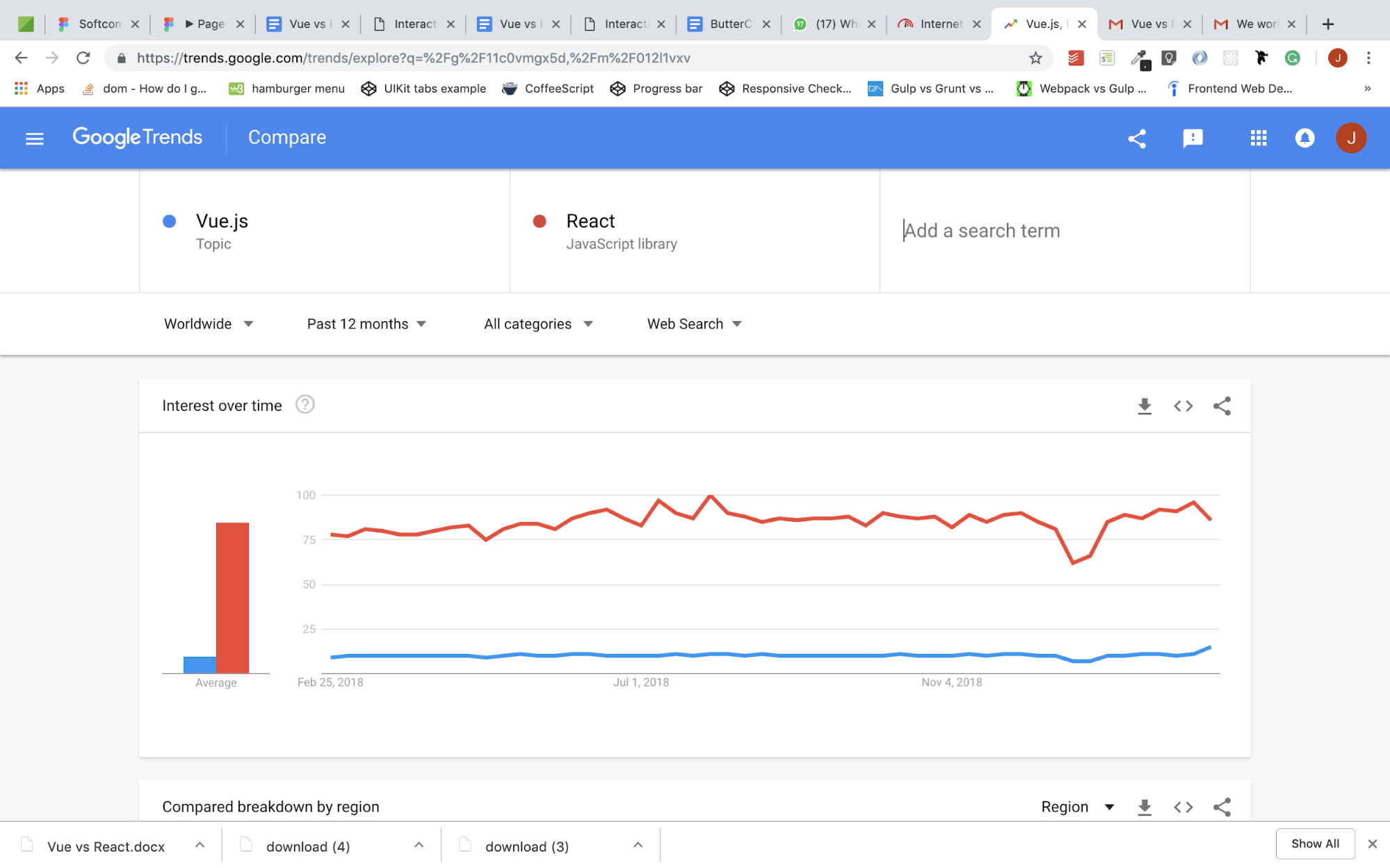The image size is (1390, 868).
Task: Open the Google apps grid icon
Action: [x=1258, y=138]
